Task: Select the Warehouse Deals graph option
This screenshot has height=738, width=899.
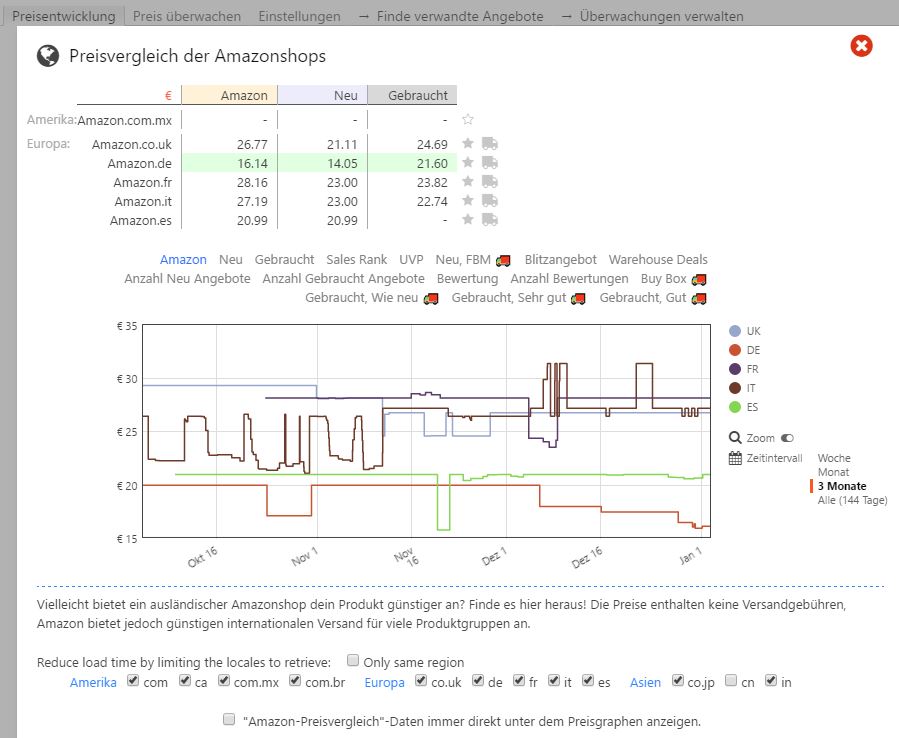Action: (x=658, y=260)
